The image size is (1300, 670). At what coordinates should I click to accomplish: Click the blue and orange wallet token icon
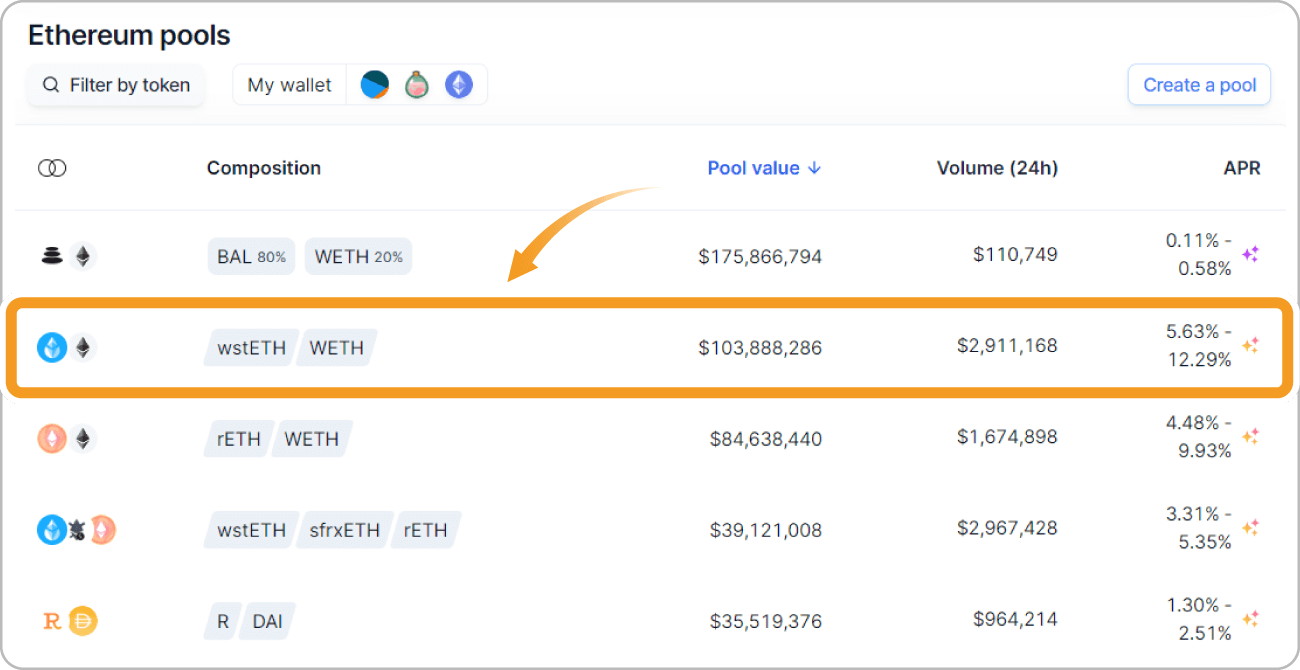375,85
